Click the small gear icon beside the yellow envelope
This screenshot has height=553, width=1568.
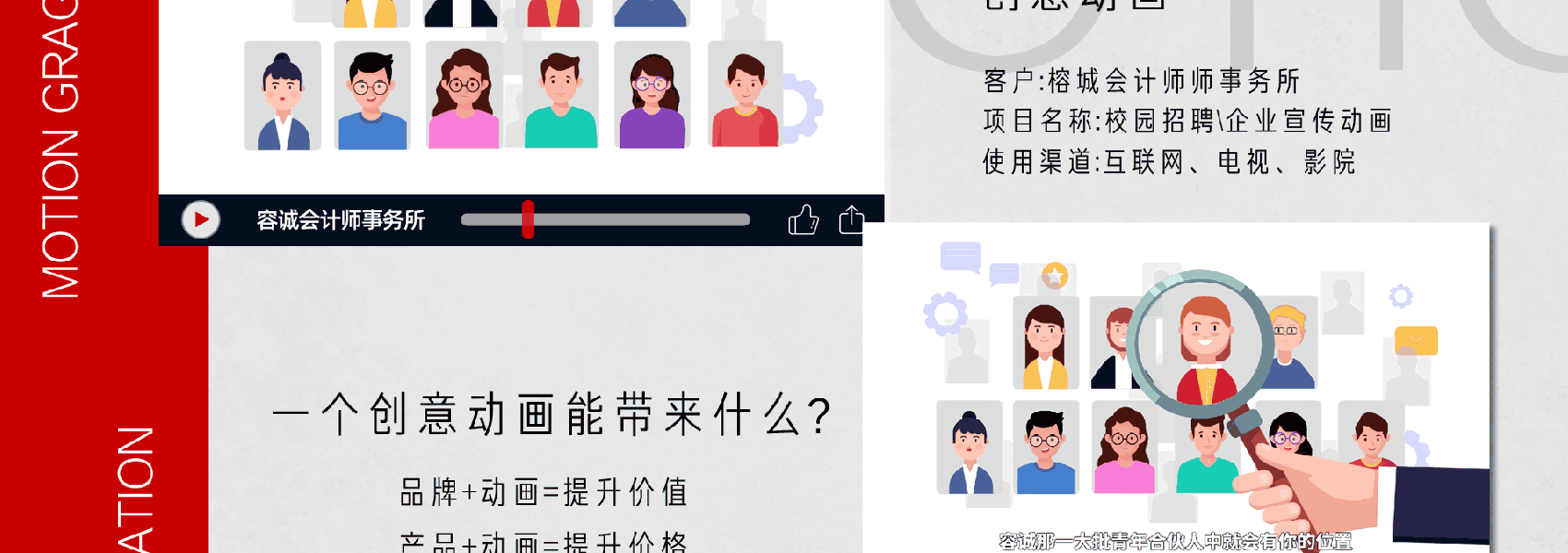(1401, 296)
